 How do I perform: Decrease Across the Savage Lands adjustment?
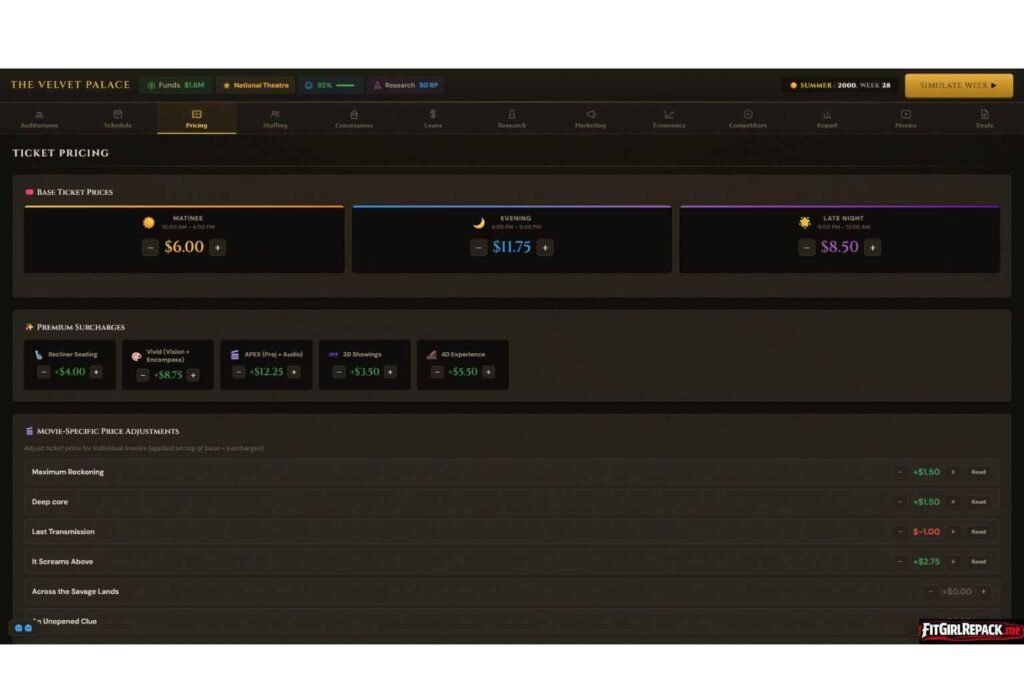click(931, 592)
